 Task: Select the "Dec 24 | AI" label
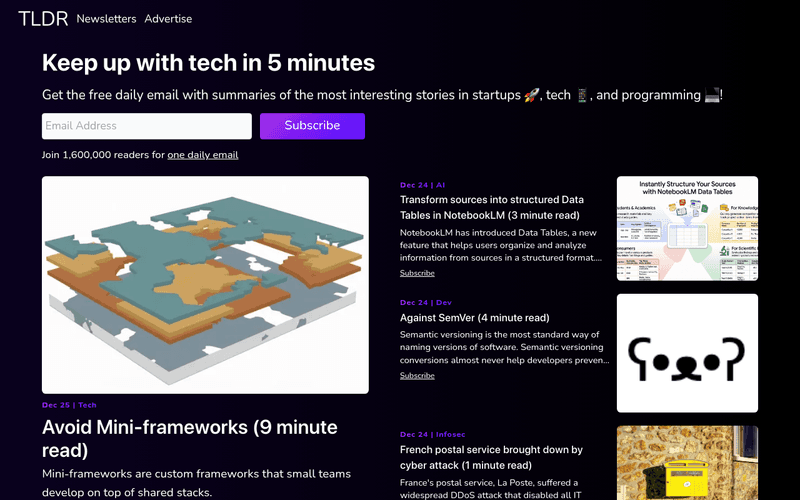[422, 185]
